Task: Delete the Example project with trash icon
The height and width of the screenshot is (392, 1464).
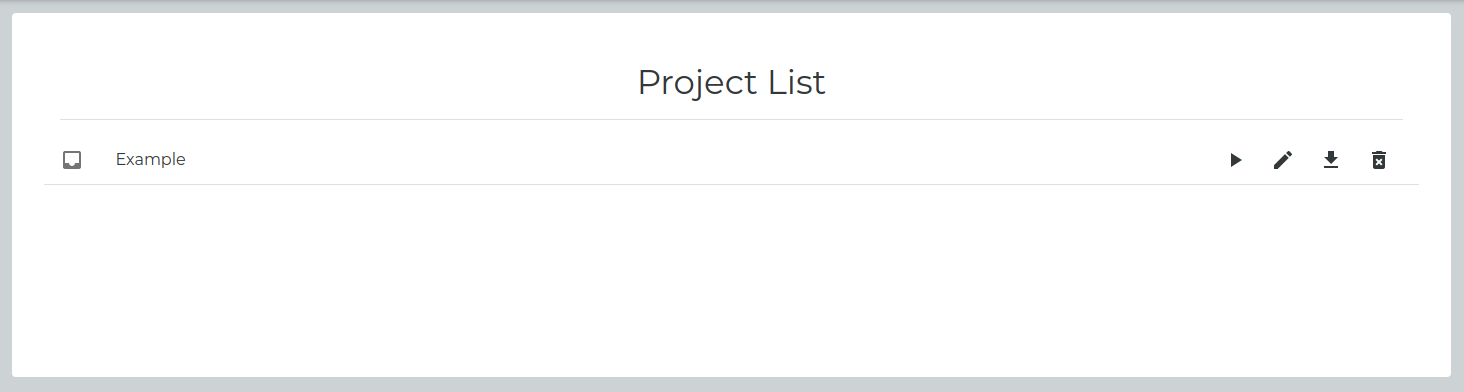Action: coord(1379,160)
